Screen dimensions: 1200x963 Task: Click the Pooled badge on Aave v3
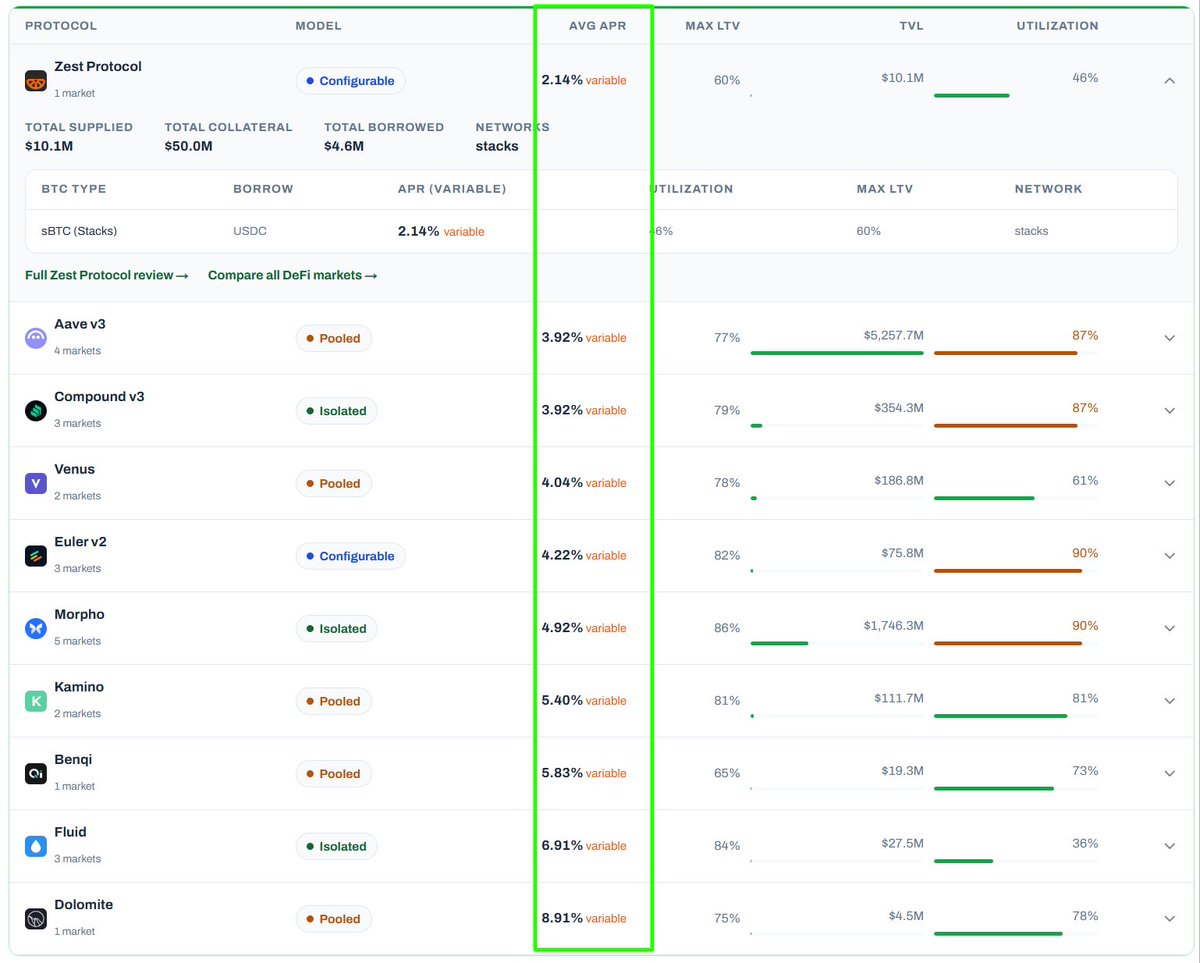pos(334,338)
